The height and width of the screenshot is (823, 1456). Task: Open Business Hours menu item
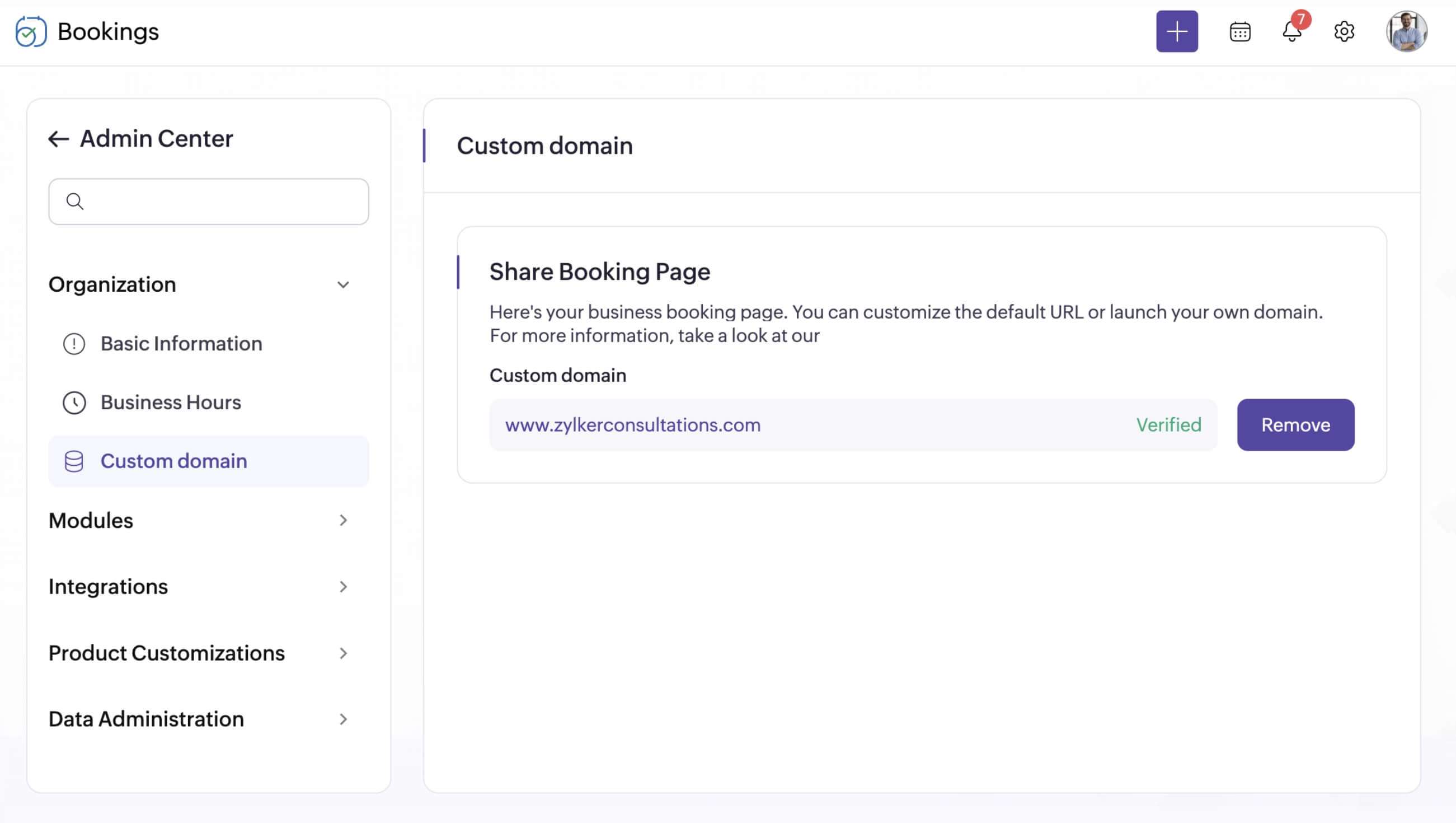coord(171,402)
